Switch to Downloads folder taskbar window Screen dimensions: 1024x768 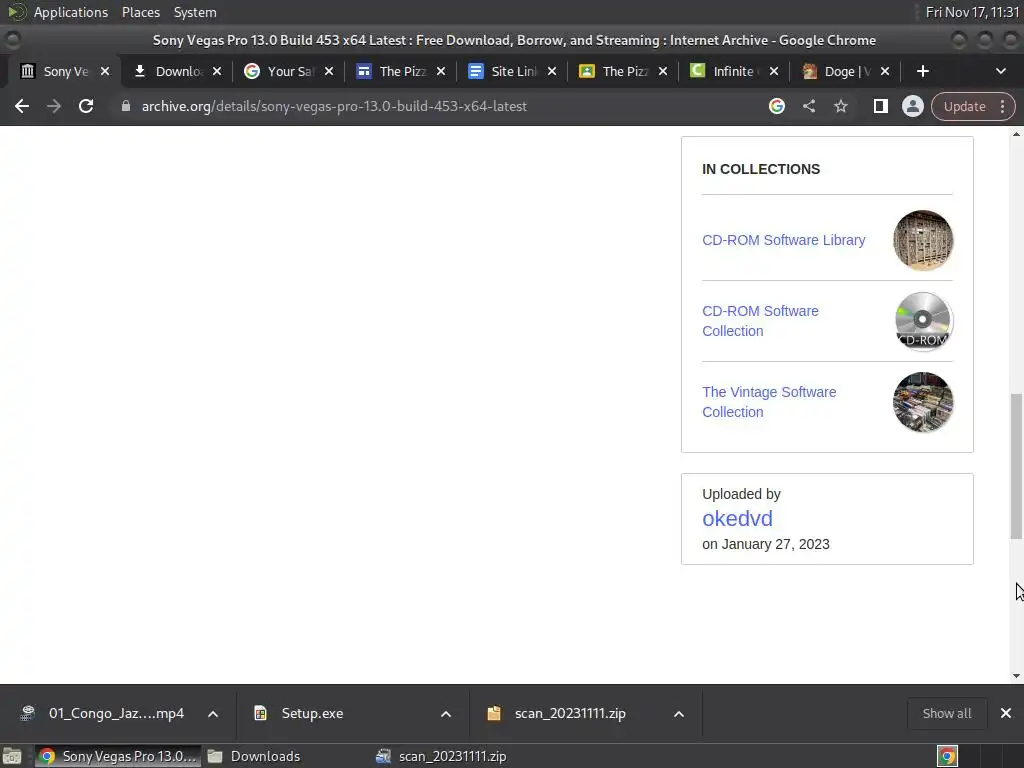(255, 756)
